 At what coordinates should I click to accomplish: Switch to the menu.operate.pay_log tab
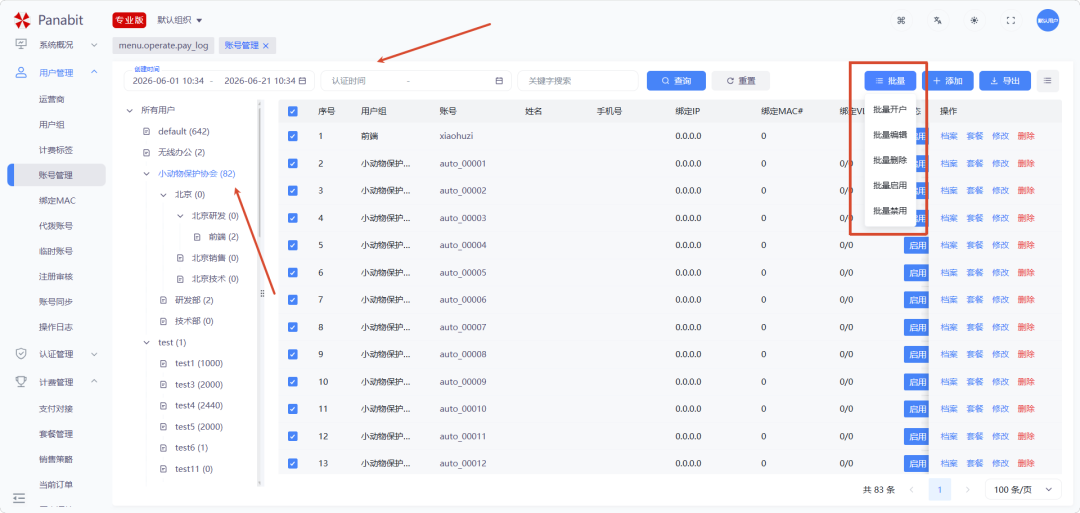pos(164,45)
